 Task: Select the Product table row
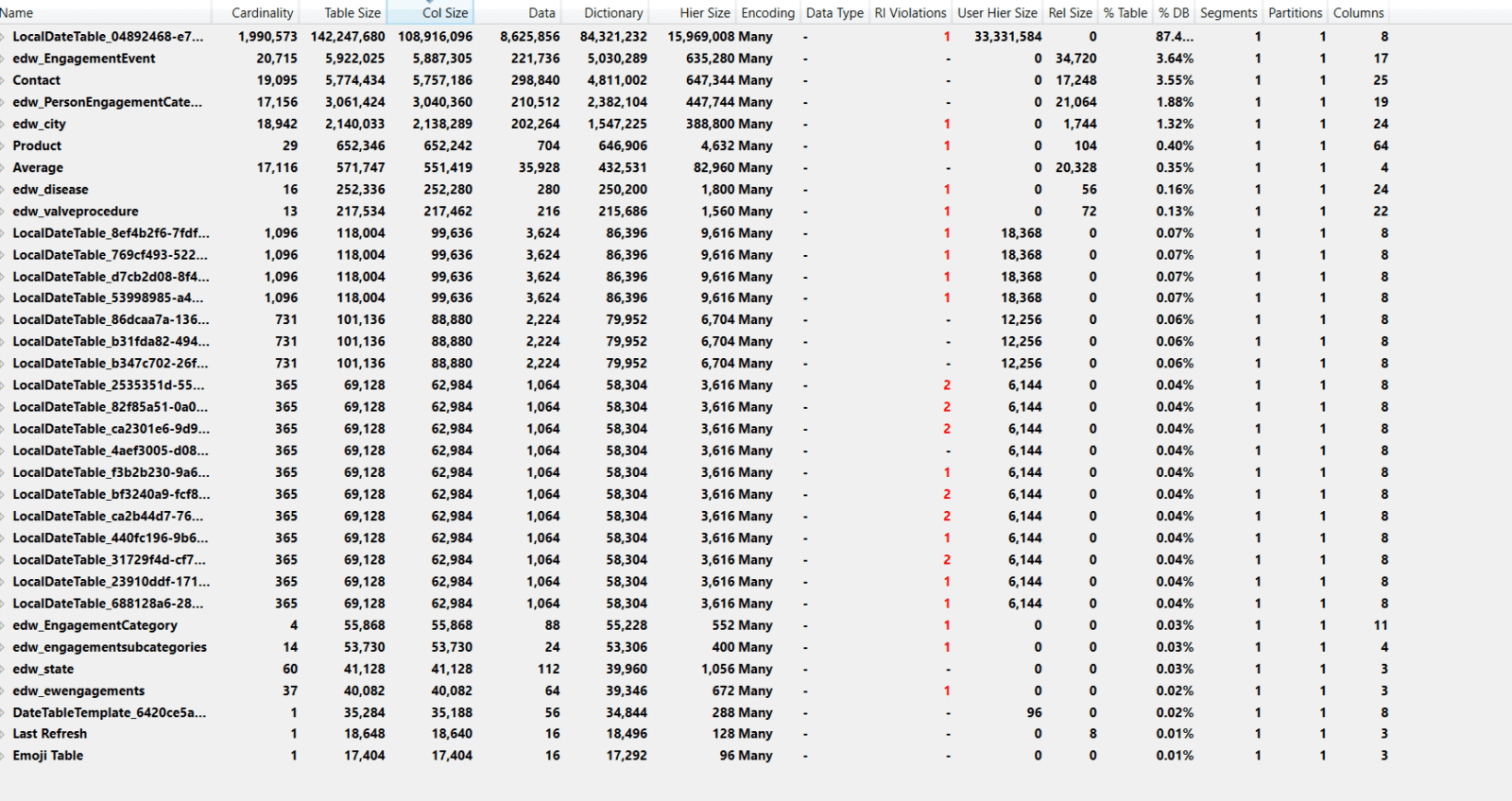point(695,145)
